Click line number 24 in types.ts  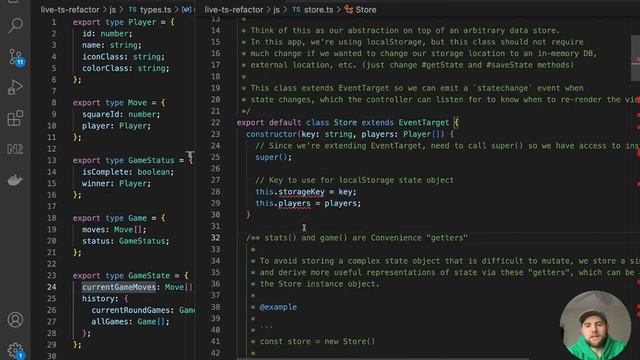(x=51, y=287)
